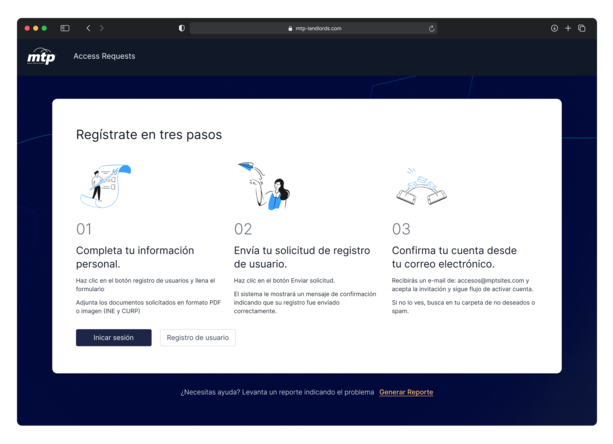The width and height of the screenshot is (613, 444).
Task: Enter full screen with the green button
Action: pos(44,28)
